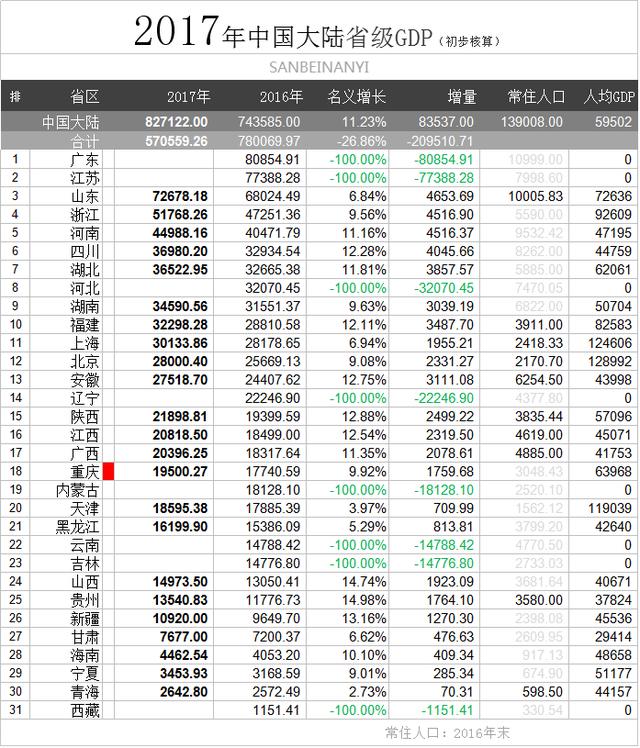This screenshot has height=748, width=640.
Task: Select the 湖南 province cell
Action: 84,306
